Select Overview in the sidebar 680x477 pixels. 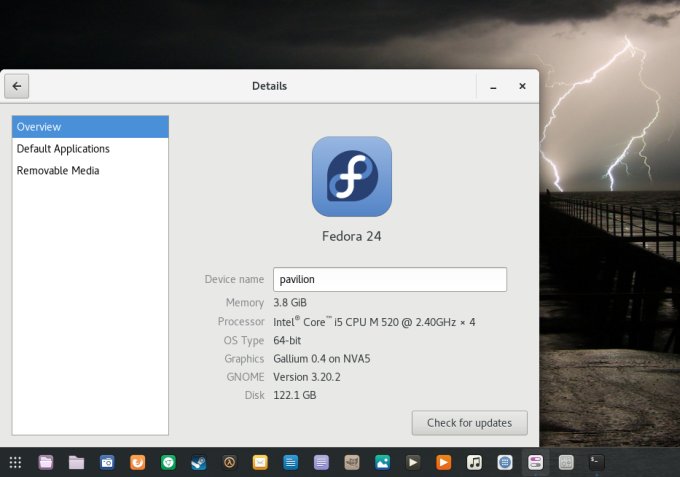pyautogui.click(x=90, y=127)
